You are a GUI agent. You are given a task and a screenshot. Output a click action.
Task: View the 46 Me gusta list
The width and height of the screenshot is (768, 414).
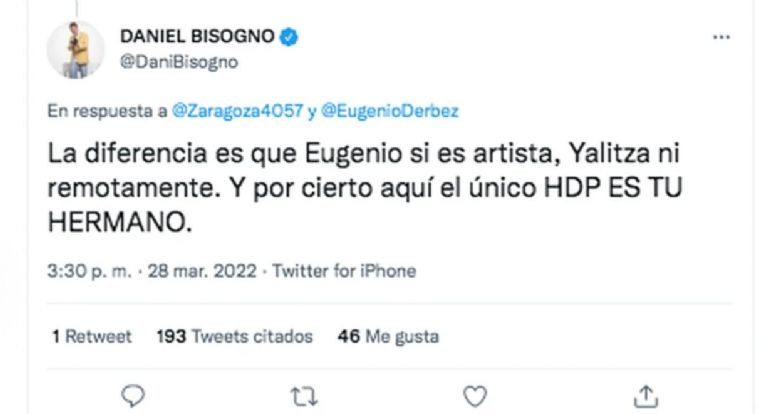[388, 337]
